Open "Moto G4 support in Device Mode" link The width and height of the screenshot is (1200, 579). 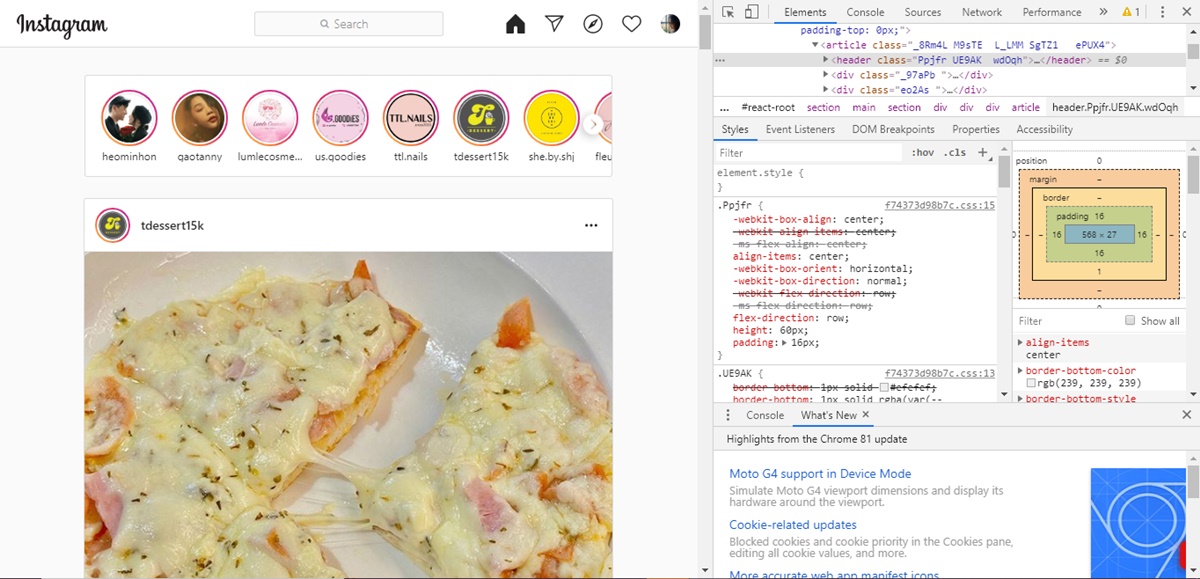pos(820,474)
